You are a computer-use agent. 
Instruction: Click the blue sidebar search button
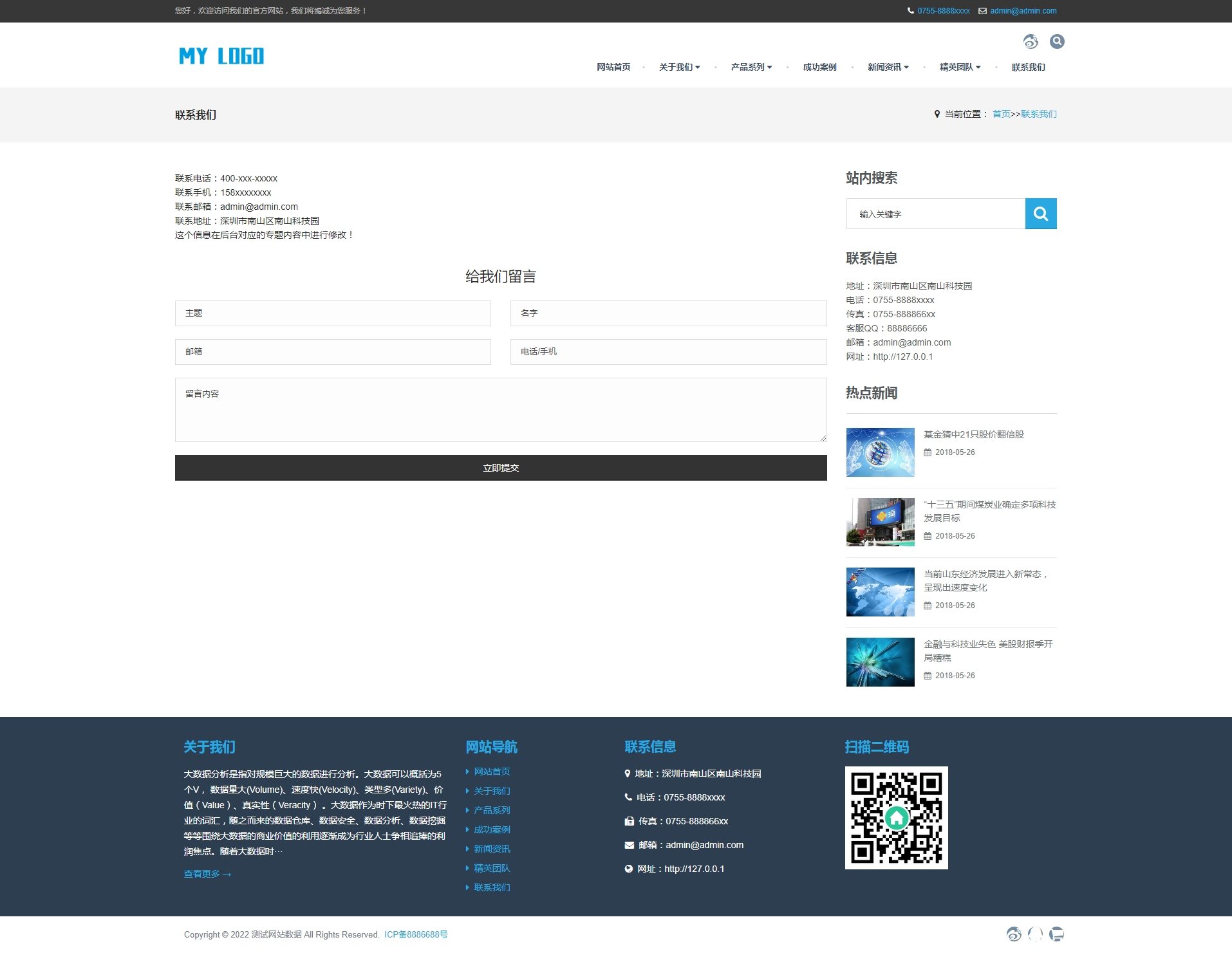[1040, 214]
